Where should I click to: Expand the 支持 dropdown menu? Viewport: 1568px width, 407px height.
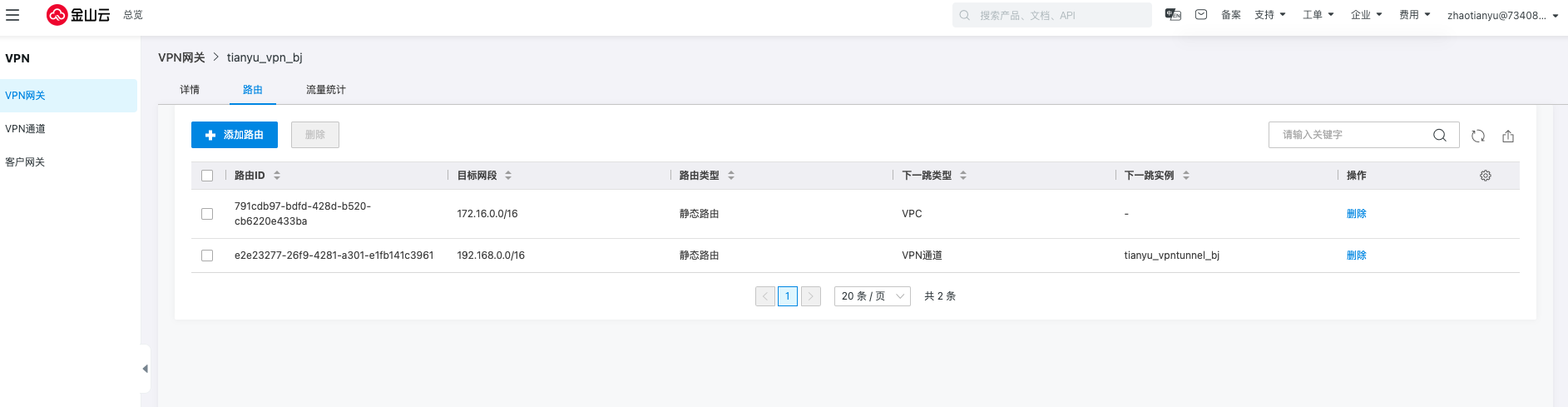(1270, 15)
